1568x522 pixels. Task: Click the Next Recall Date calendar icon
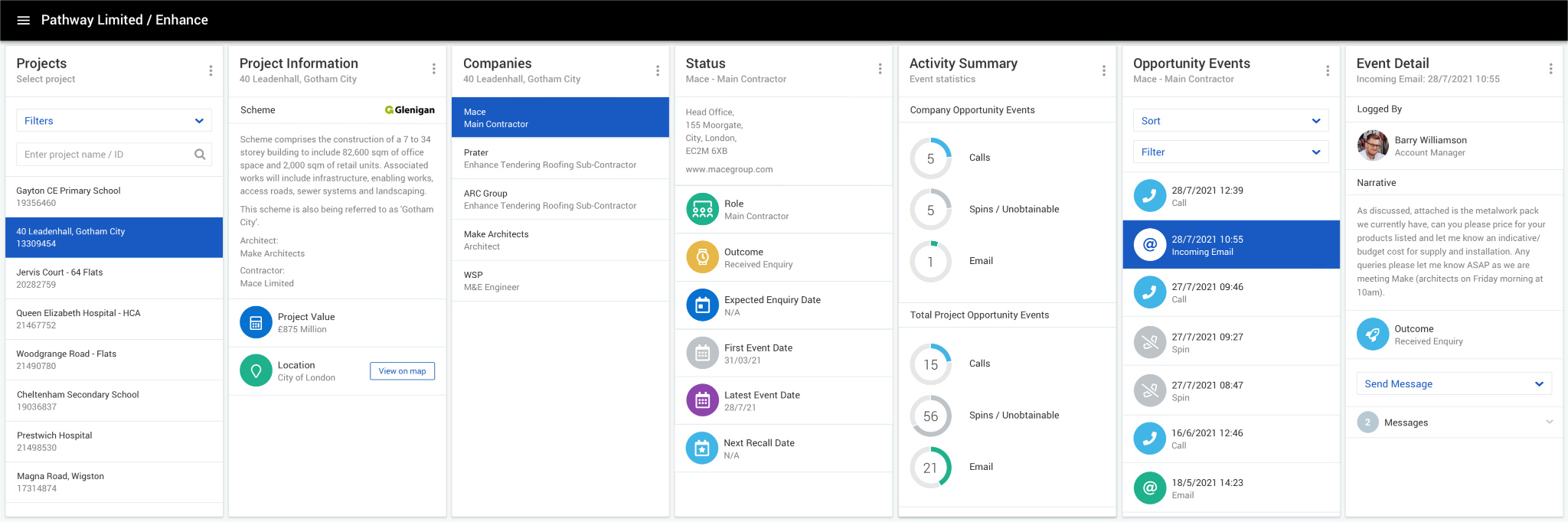point(702,449)
